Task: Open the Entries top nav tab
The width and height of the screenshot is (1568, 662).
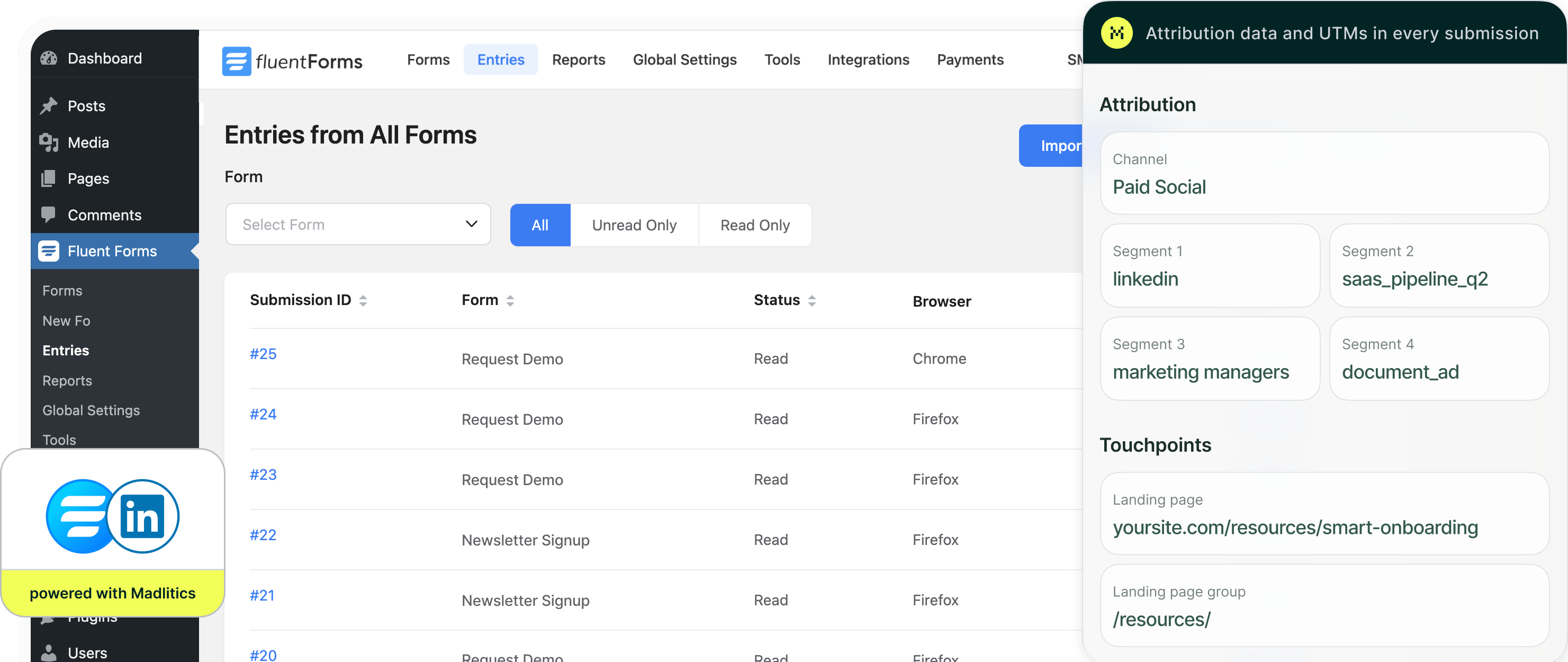Action: 500,60
